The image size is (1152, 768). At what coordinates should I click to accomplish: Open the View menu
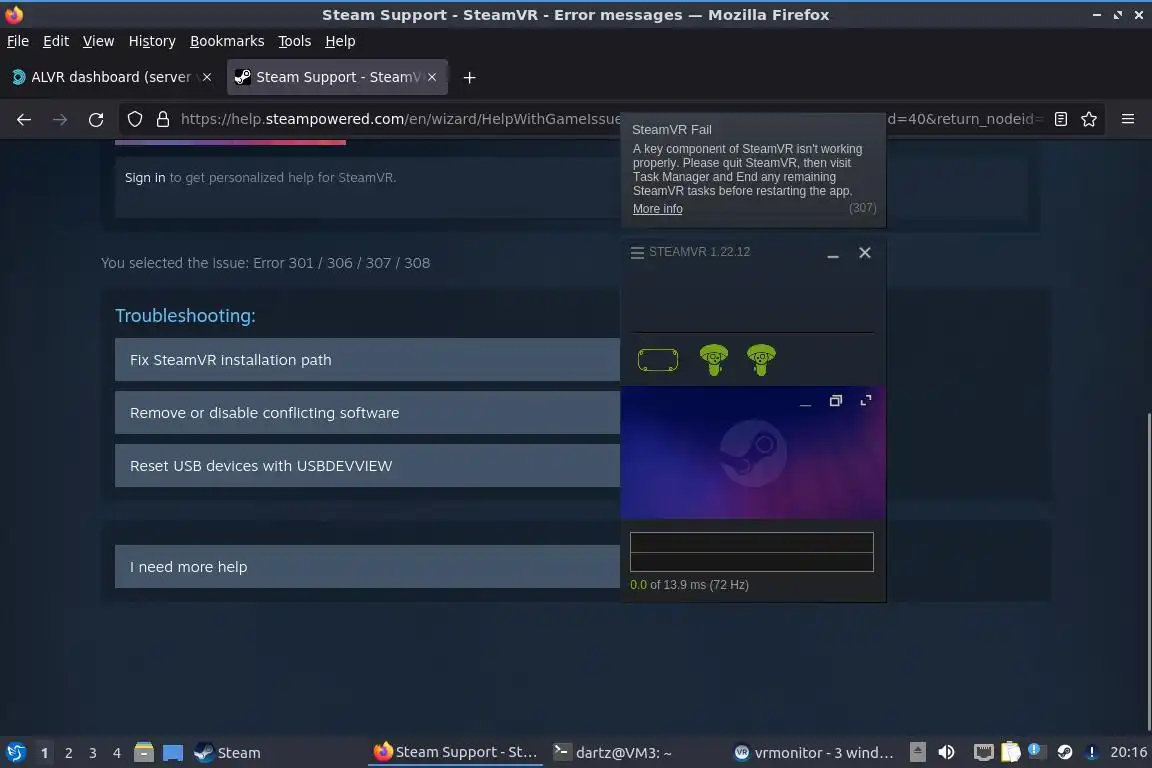tap(98, 41)
